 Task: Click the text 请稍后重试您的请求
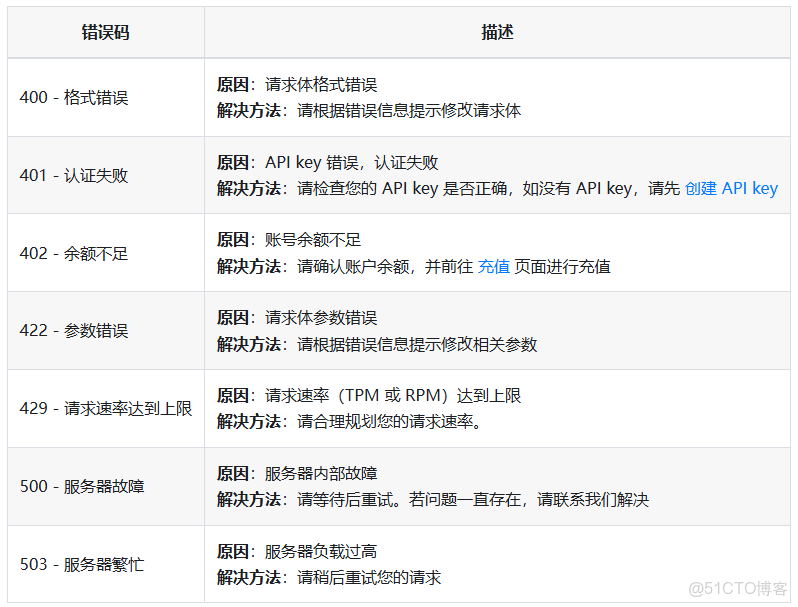coord(369,577)
